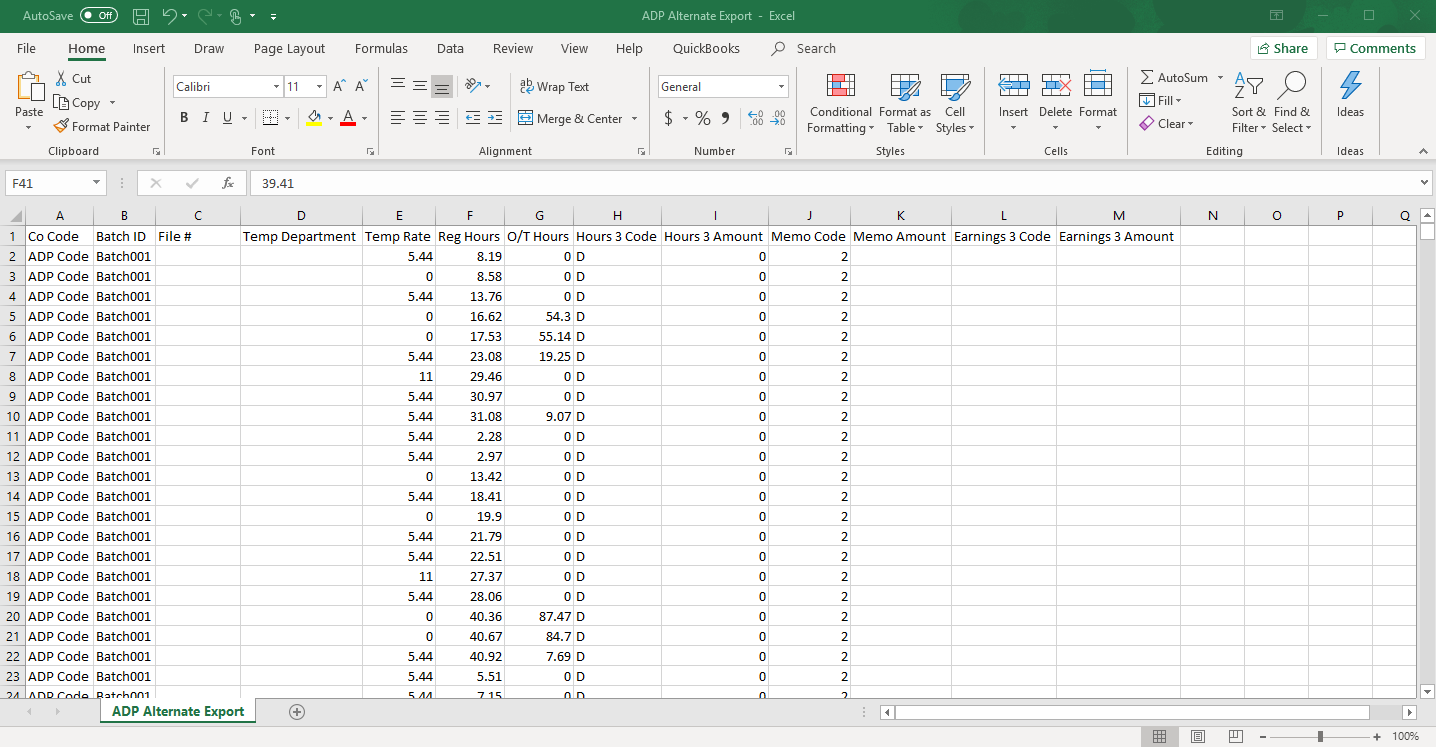
Task: Click the Font Color A icon
Action: coord(348,118)
